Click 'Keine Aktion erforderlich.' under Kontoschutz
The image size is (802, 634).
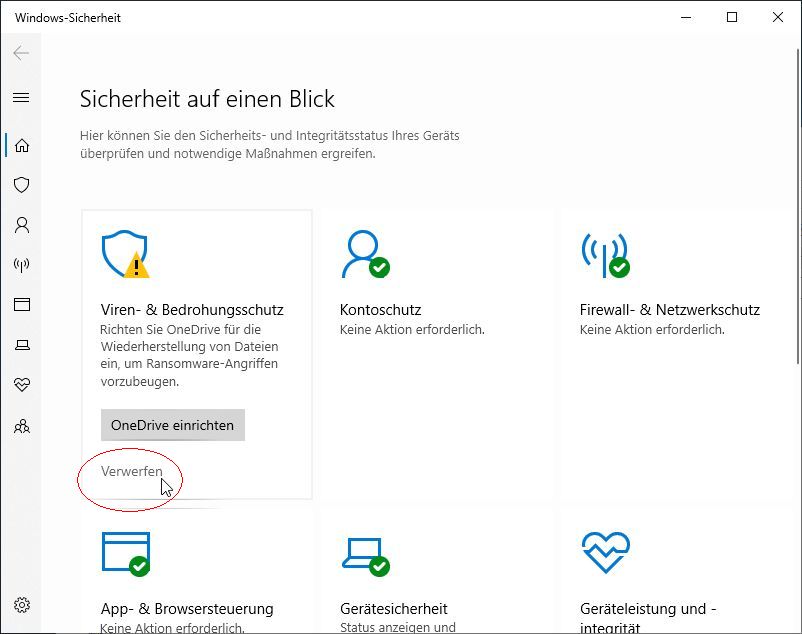412,330
